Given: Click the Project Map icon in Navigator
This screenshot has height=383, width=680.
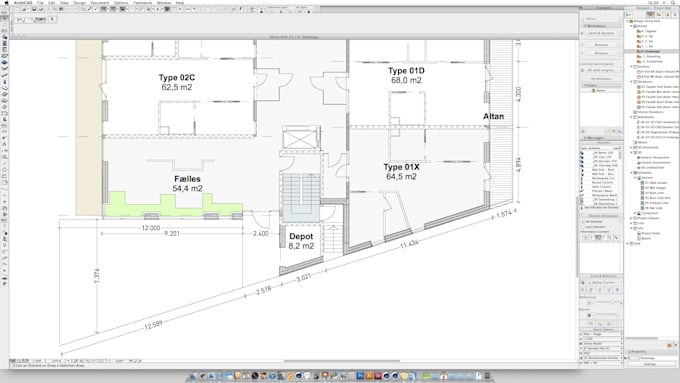Looking at the screenshot, I should click(x=650, y=14).
